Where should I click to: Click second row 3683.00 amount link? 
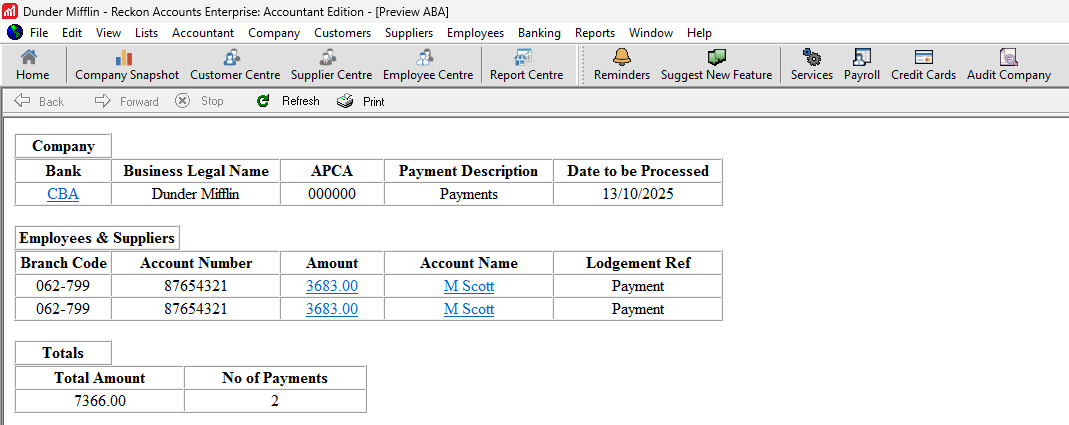point(332,309)
